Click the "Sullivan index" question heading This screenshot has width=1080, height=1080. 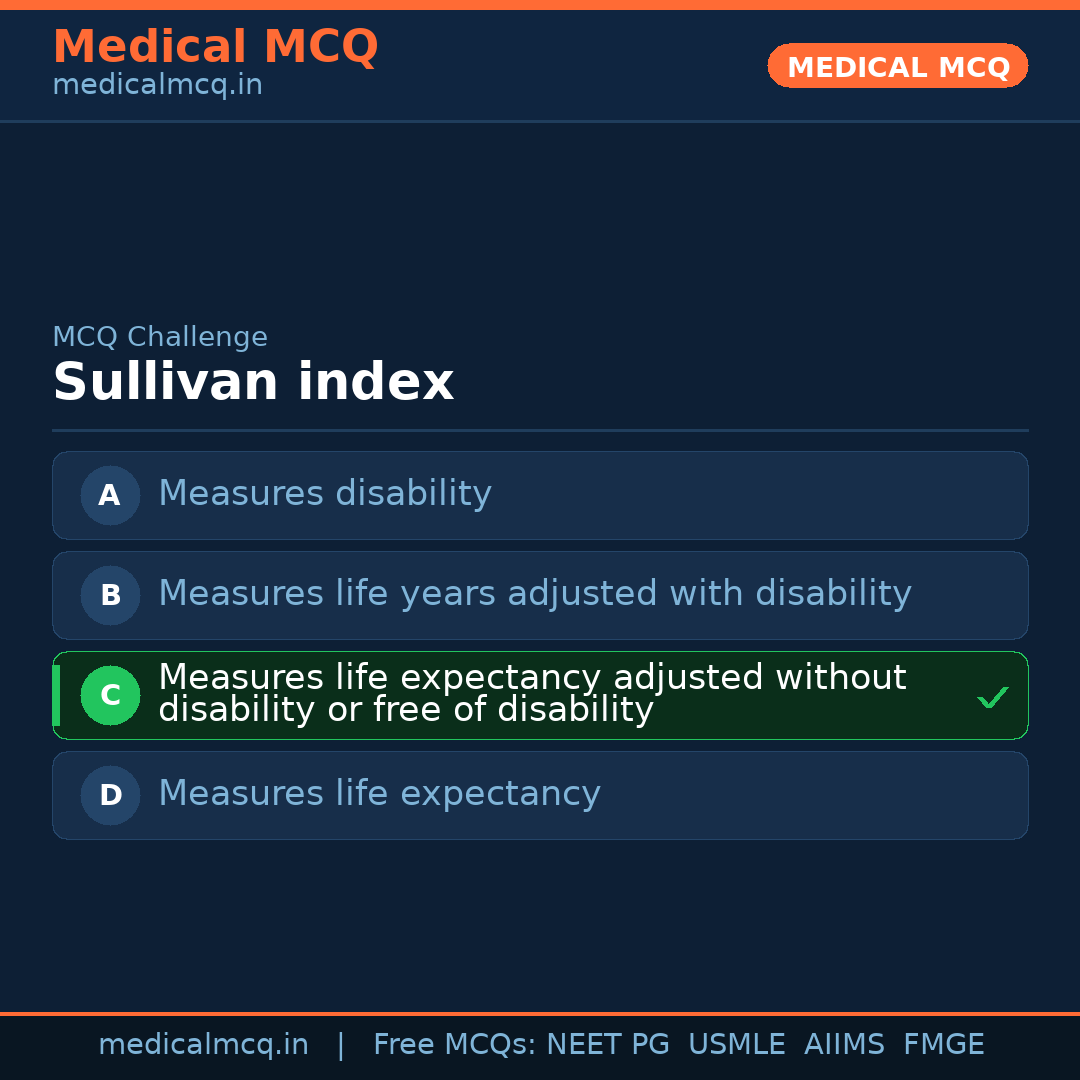(x=253, y=383)
